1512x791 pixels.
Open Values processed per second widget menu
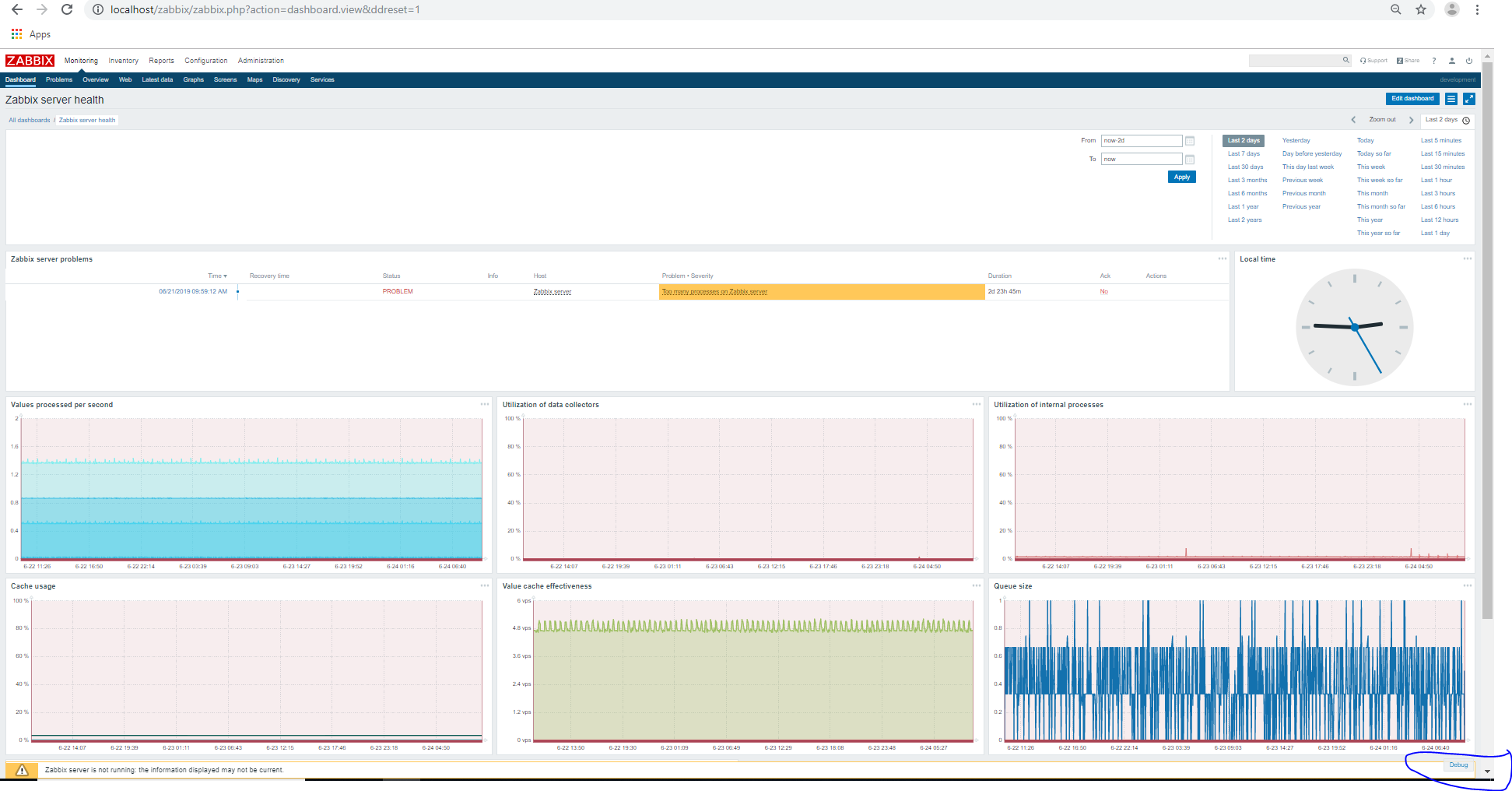point(485,404)
